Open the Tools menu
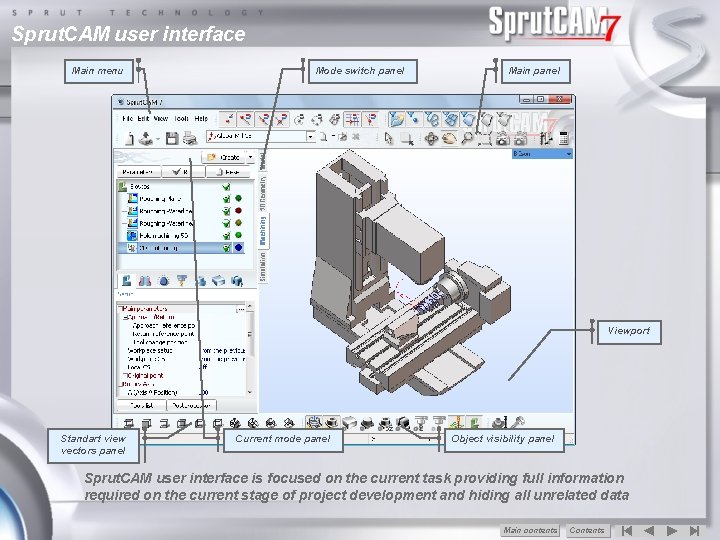The image size is (720, 540). (181, 118)
